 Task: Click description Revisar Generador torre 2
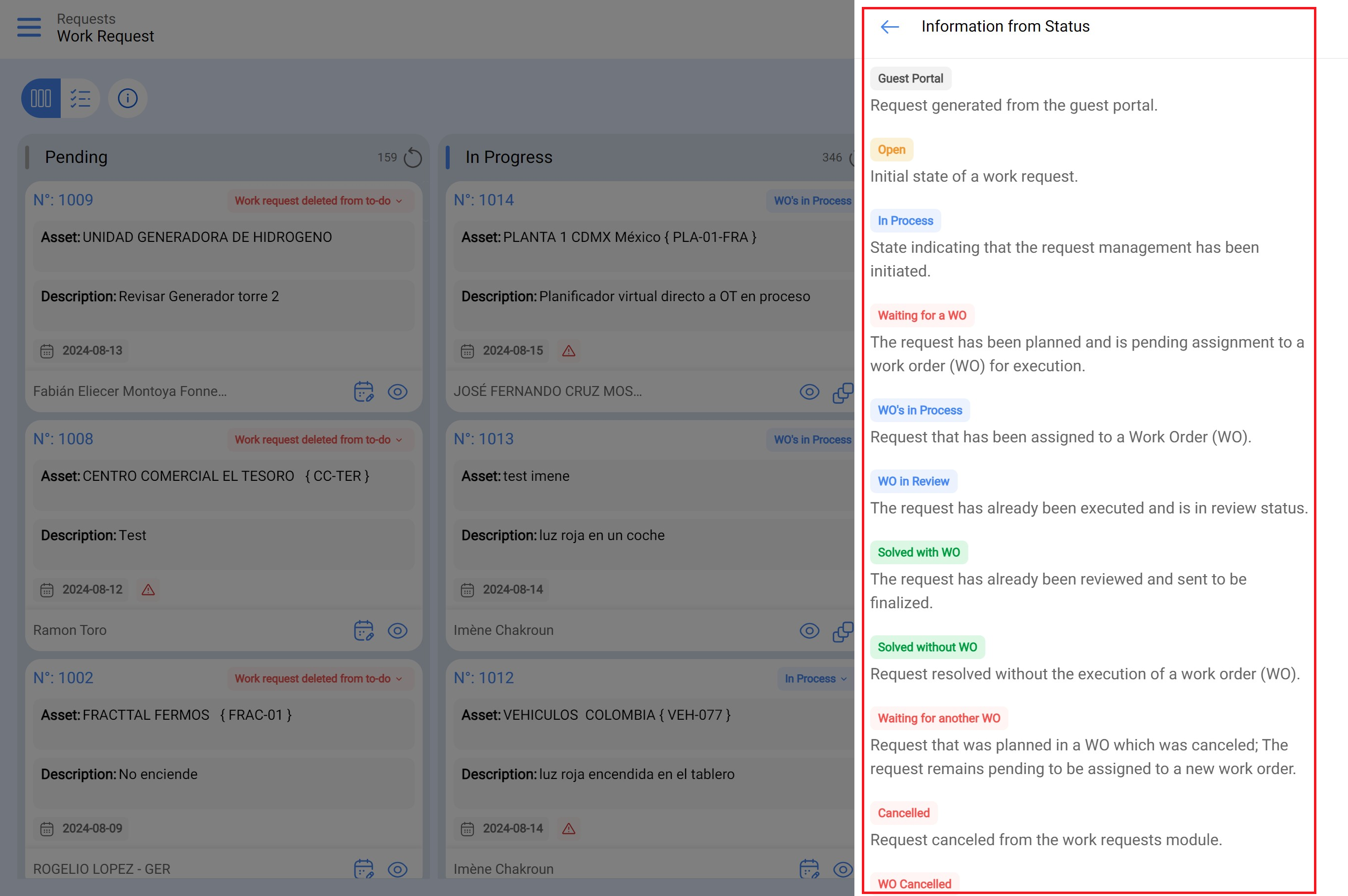tap(199, 297)
